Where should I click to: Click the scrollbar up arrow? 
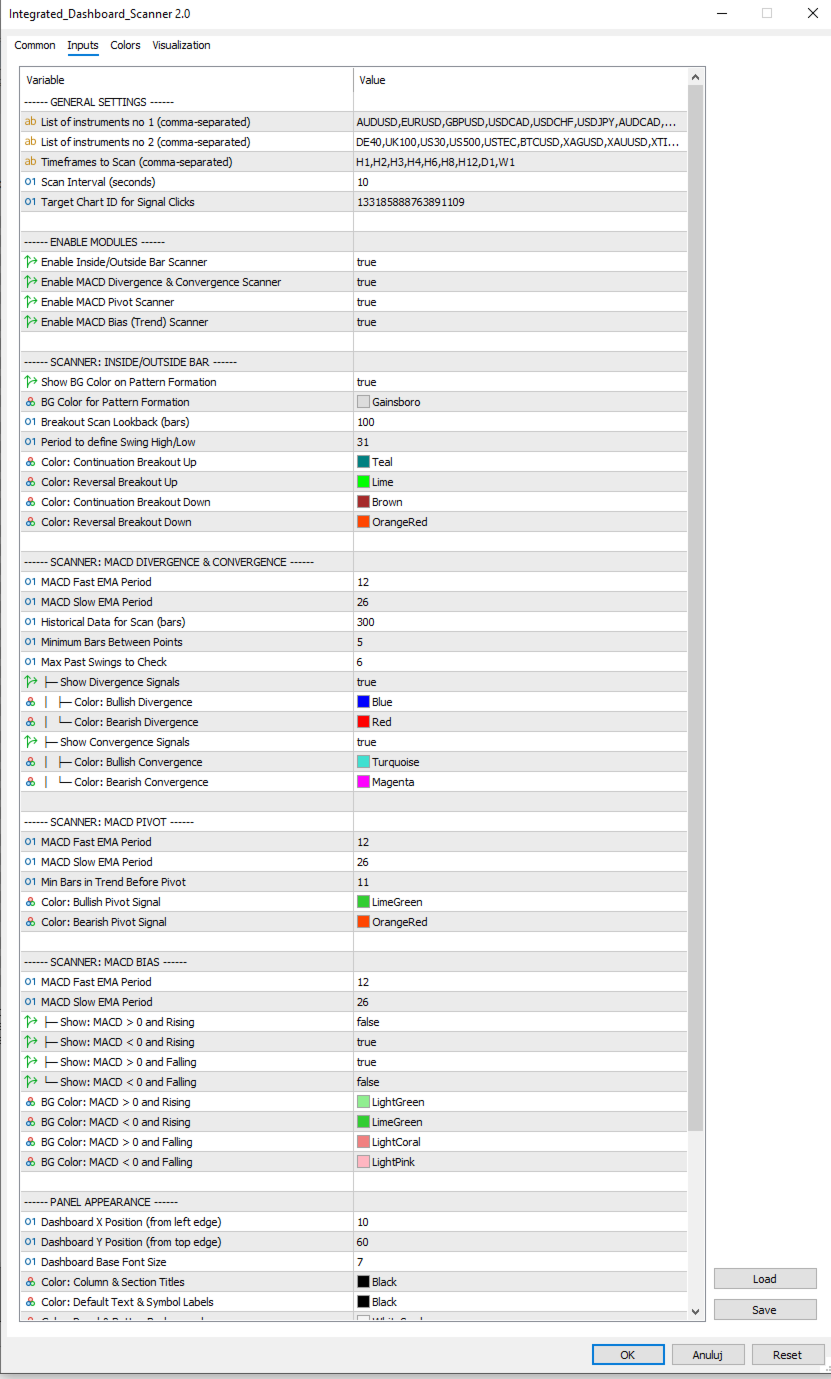click(696, 76)
